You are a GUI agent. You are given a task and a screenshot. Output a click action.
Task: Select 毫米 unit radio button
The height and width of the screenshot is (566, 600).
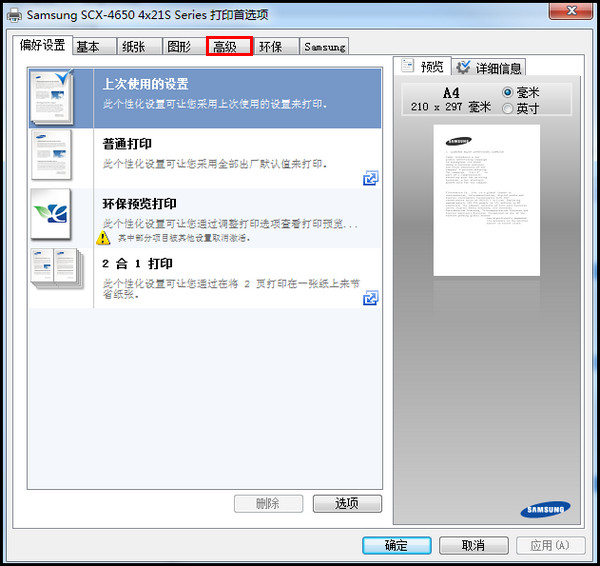(507, 92)
